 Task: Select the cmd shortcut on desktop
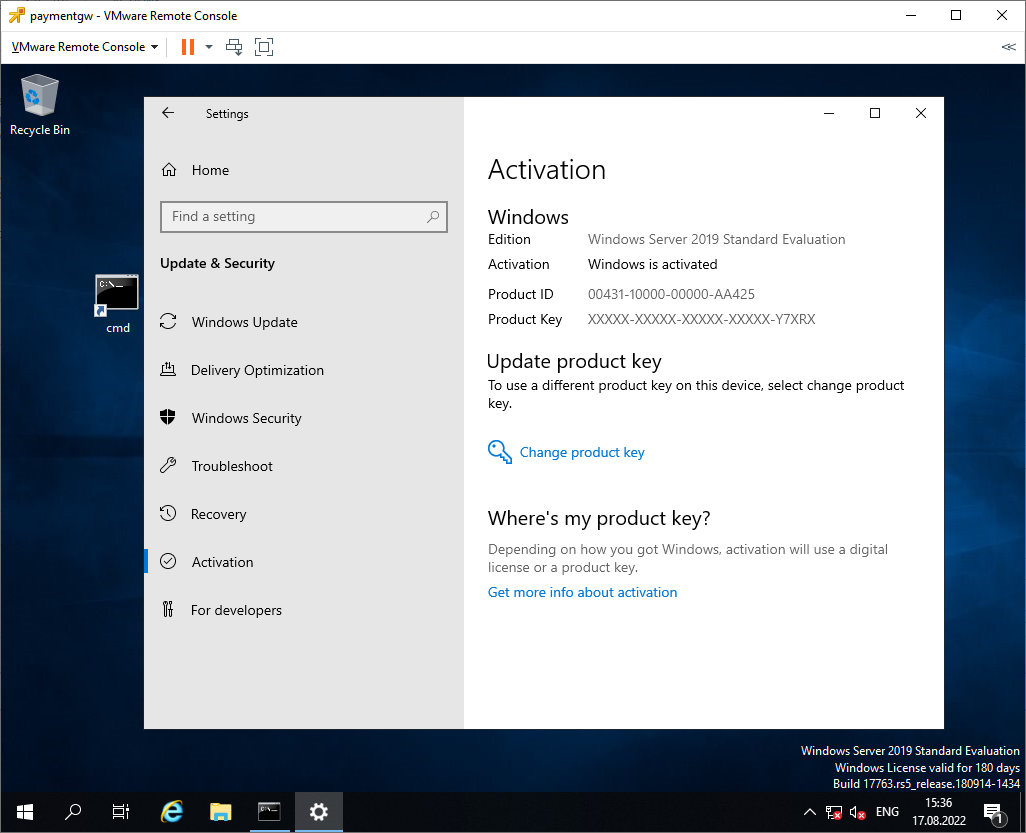[117, 304]
